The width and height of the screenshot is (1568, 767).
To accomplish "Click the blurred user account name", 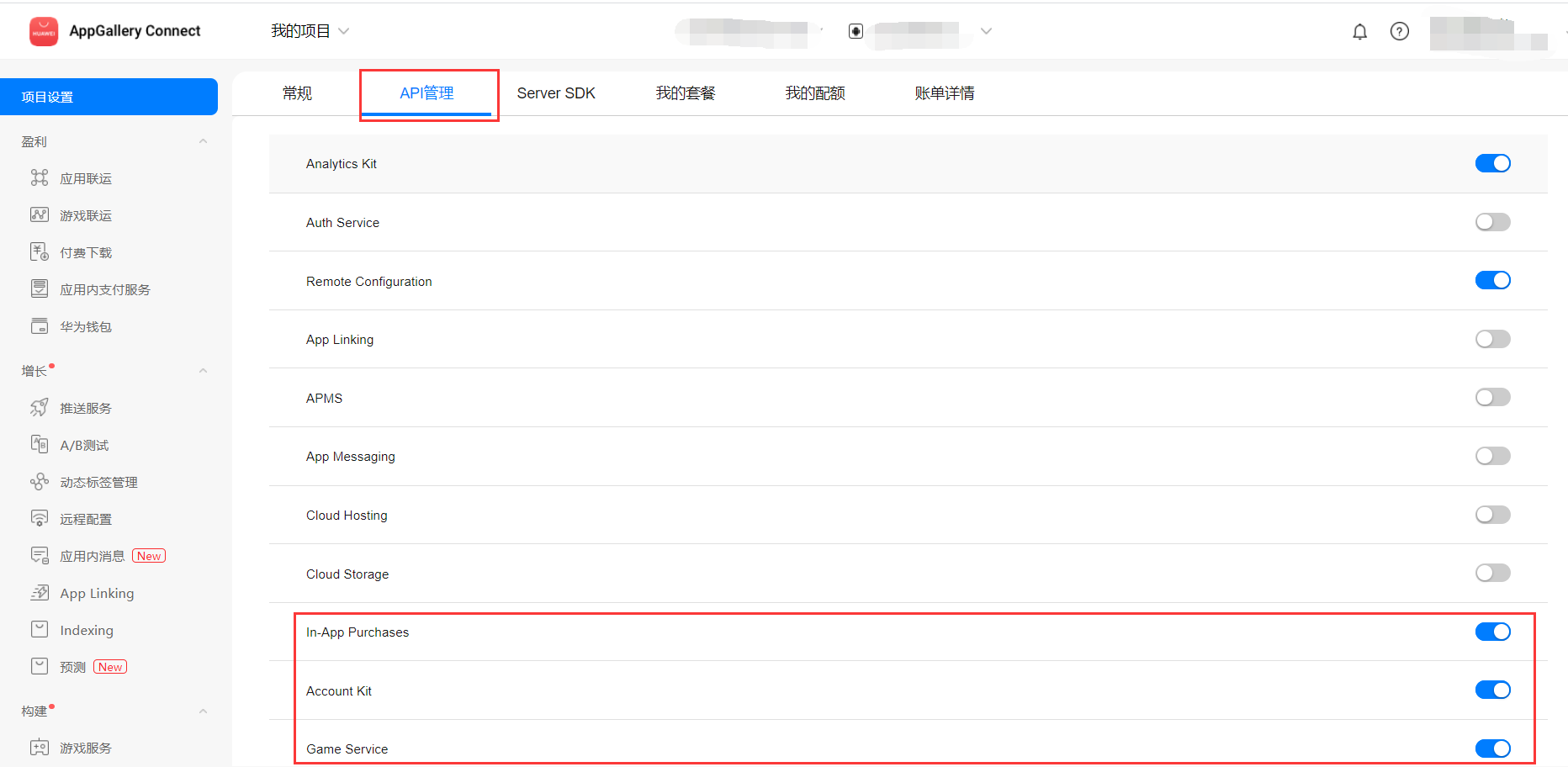I will pyautogui.click(x=1488, y=34).
